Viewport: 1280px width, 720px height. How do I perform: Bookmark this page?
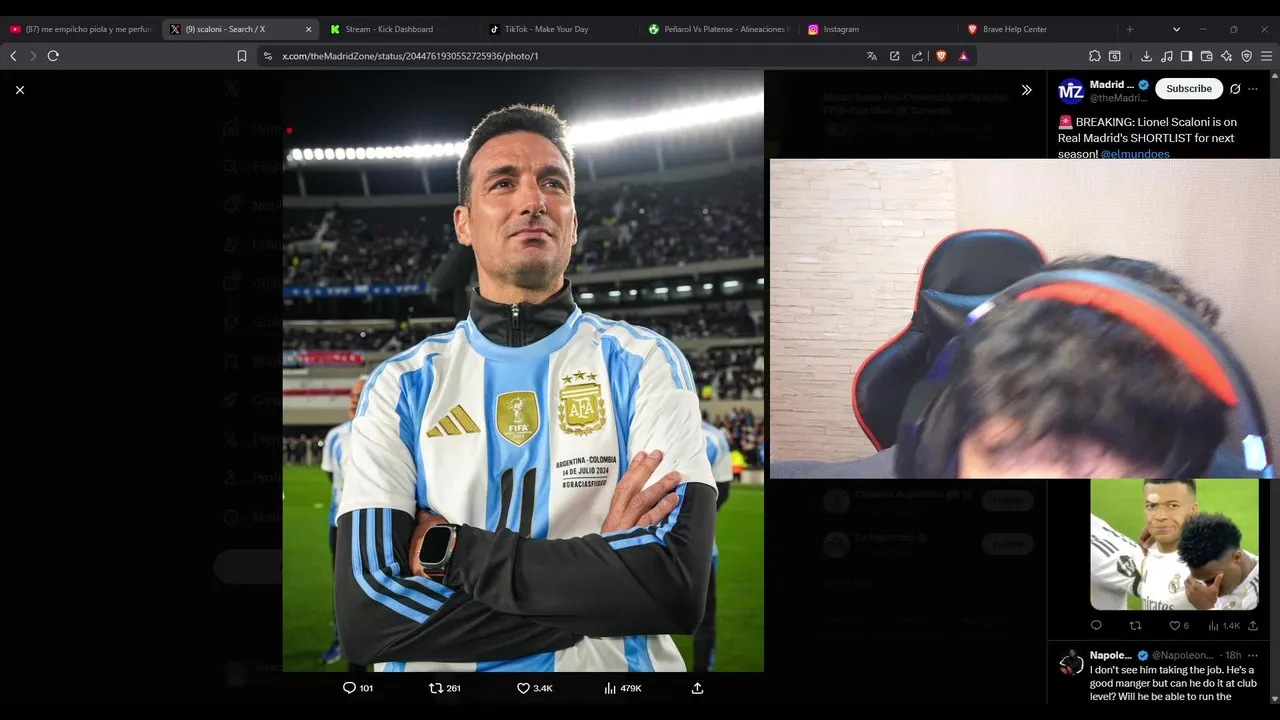coord(242,56)
